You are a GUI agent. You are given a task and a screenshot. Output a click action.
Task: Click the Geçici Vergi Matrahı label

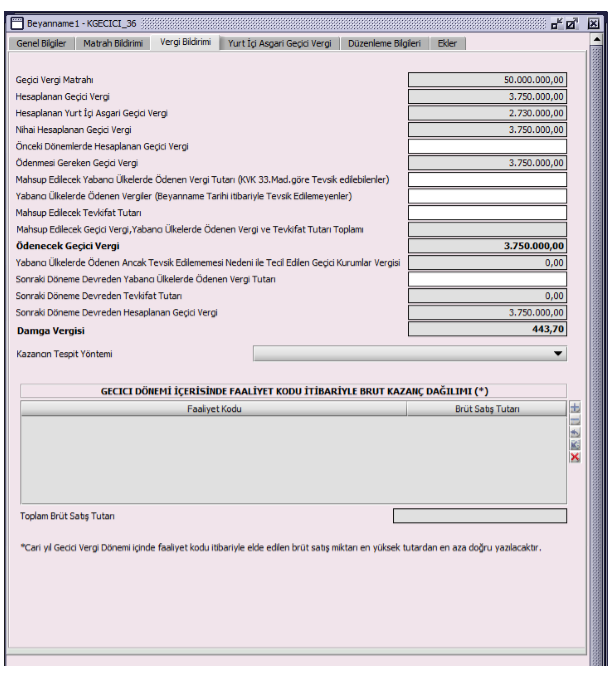click(x=55, y=80)
